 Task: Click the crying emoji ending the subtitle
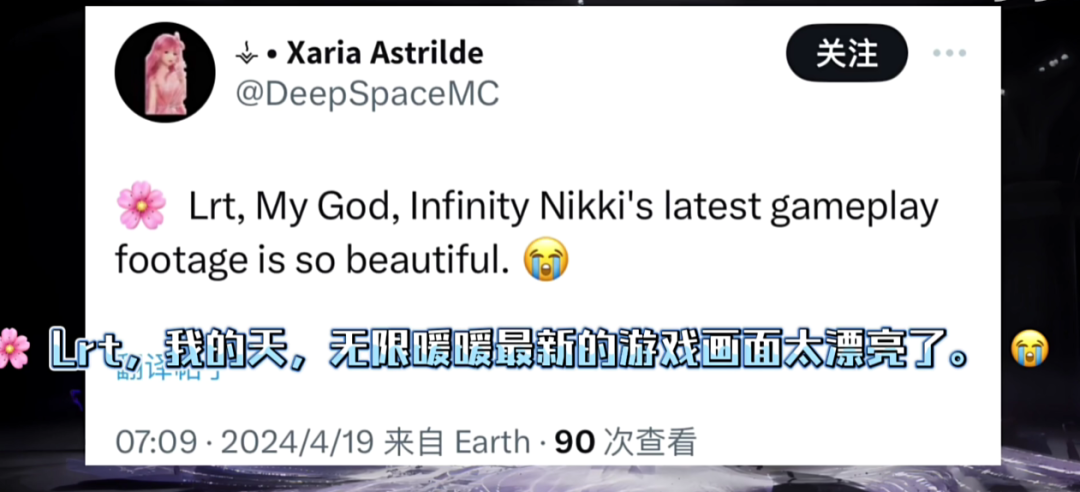click(x=1028, y=350)
